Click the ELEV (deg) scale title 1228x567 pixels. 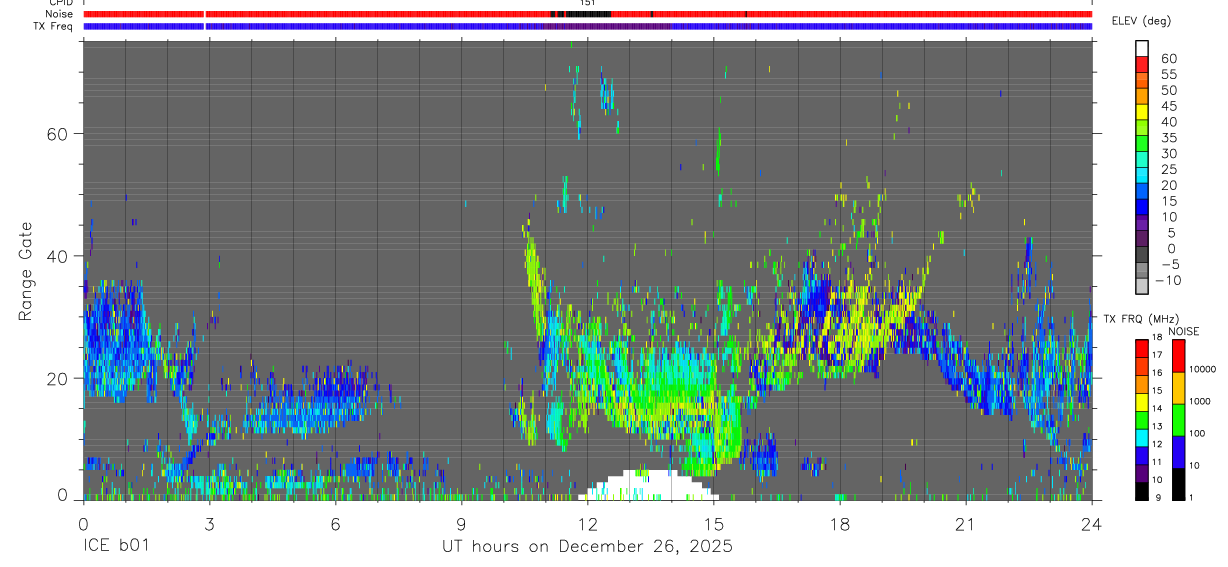click(x=1141, y=21)
